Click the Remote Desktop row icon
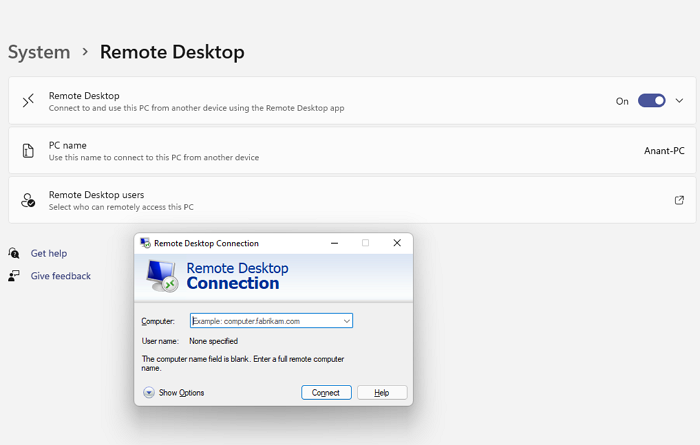The height and width of the screenshot is (445, 700). tap(28, 101)
